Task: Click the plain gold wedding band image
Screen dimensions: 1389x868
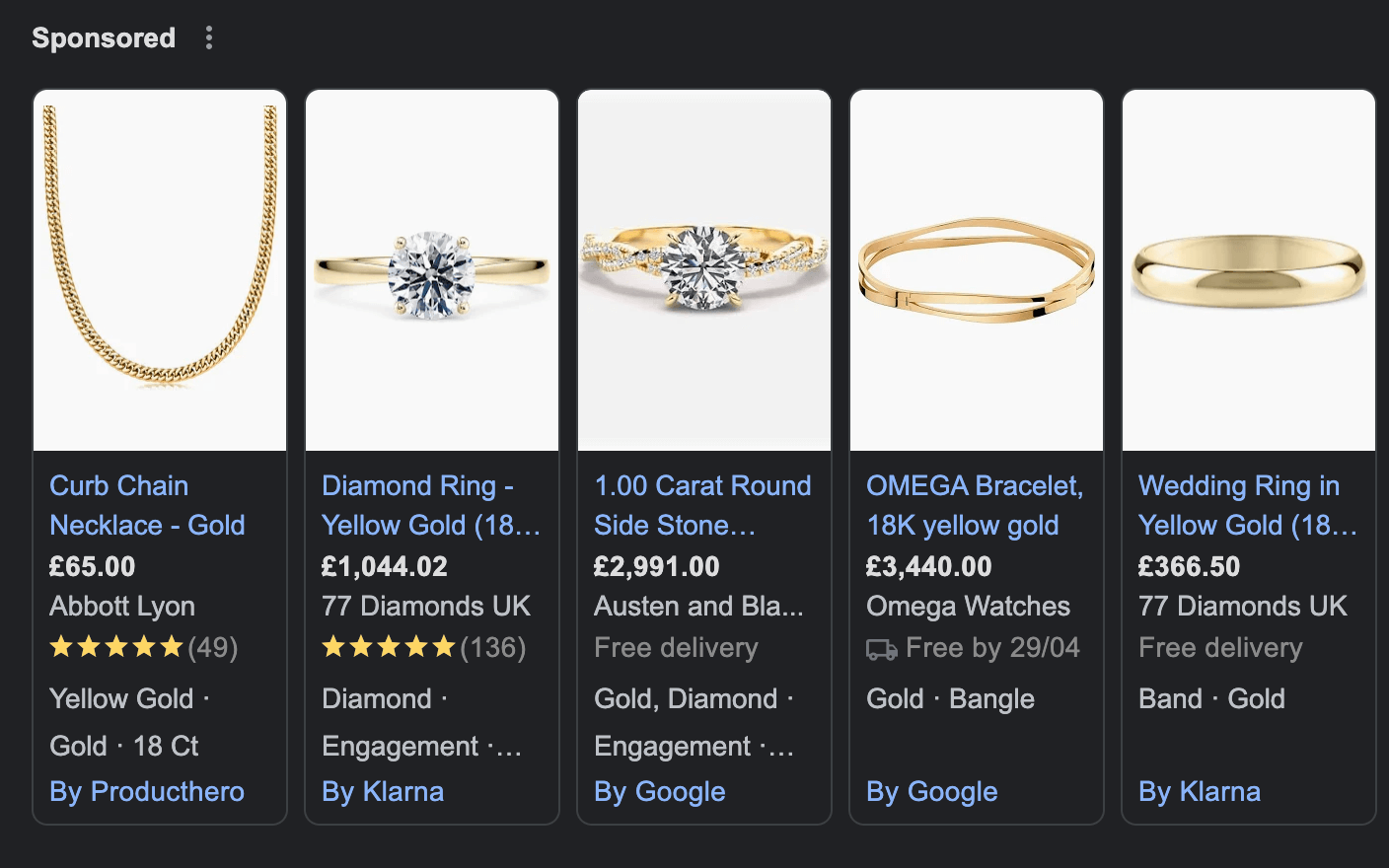Action: tap(1248, 269)
